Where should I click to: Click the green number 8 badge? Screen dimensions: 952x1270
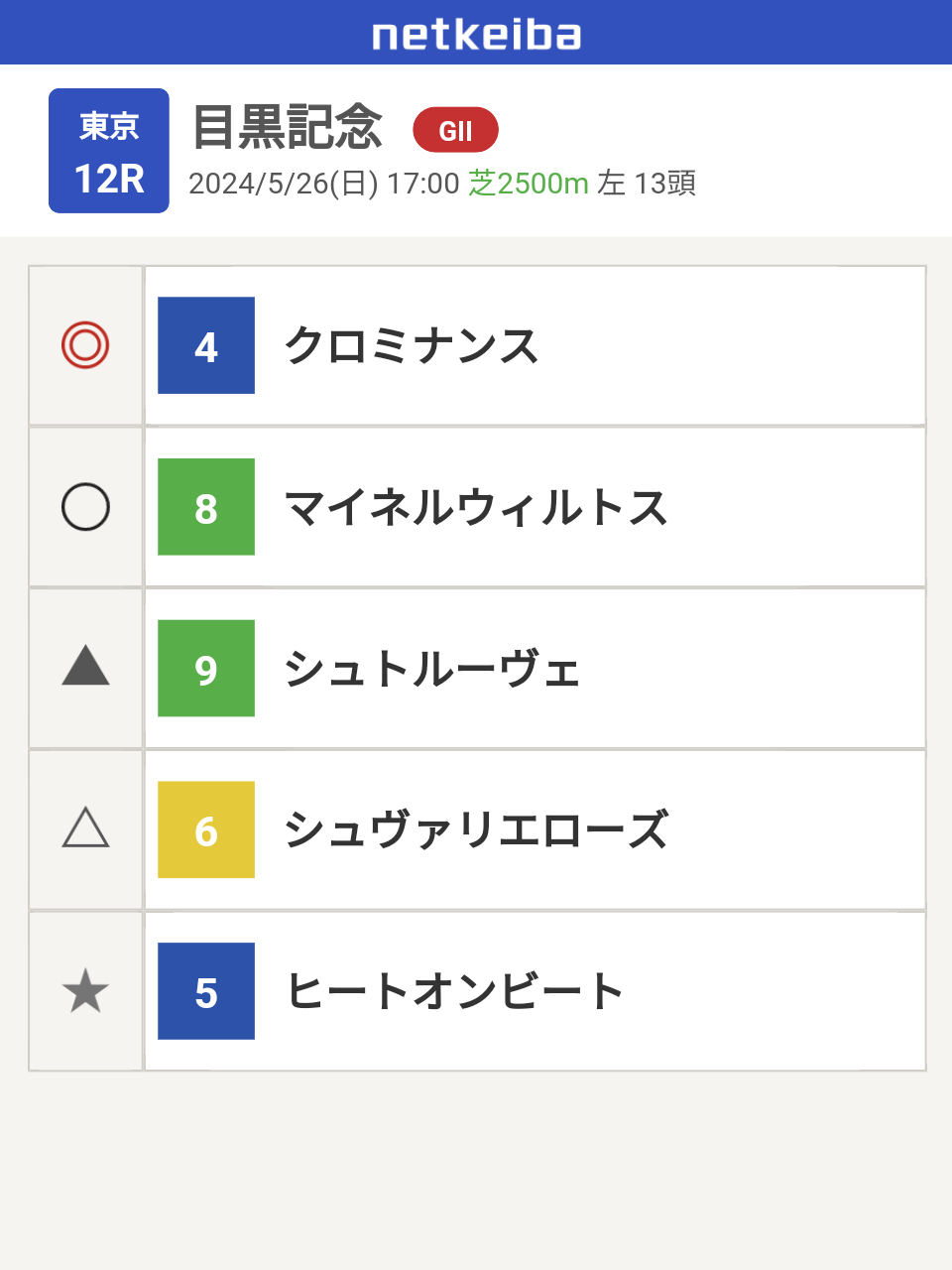pos(206,507)
